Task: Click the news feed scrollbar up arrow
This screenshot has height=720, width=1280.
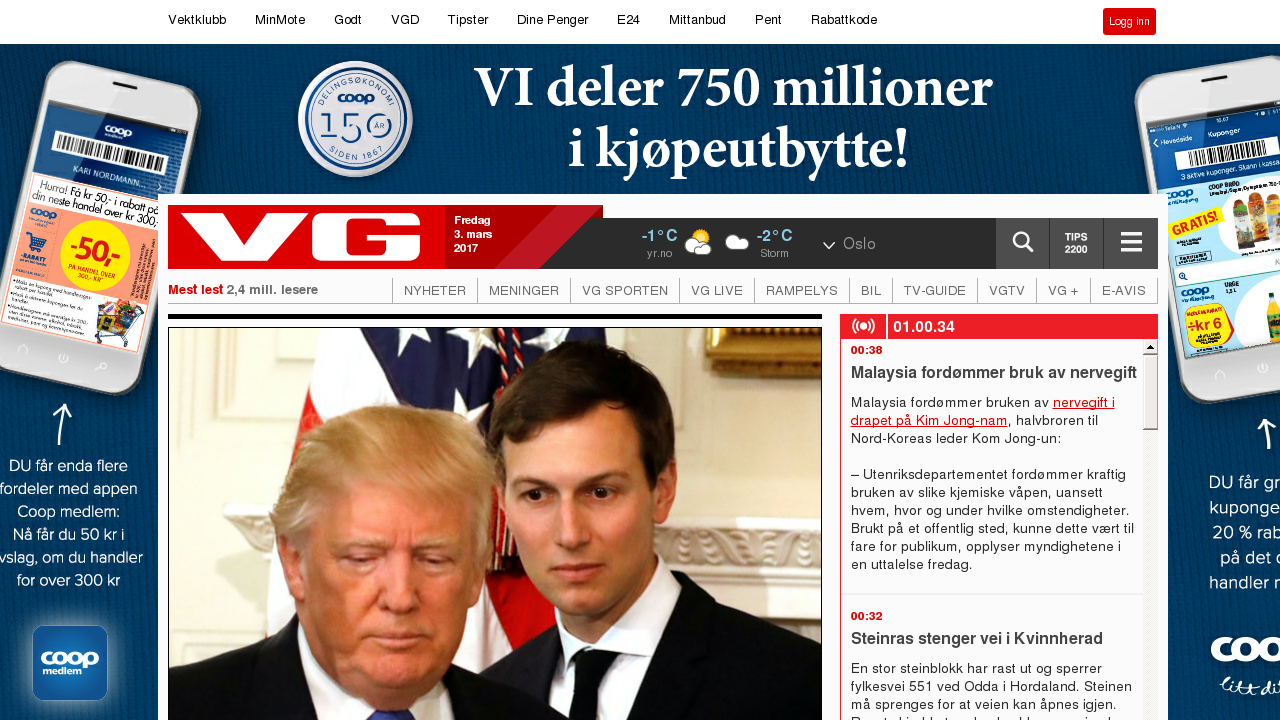Action: [x=1150, y=347]
